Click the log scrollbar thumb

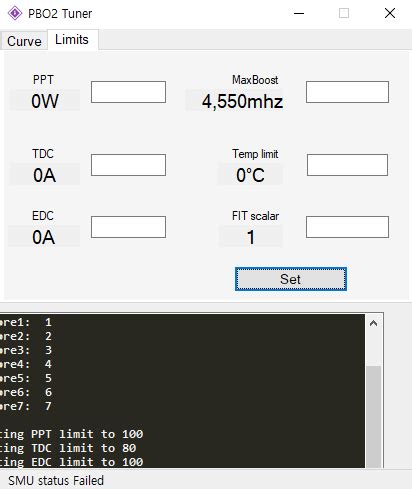click(373, 417)
